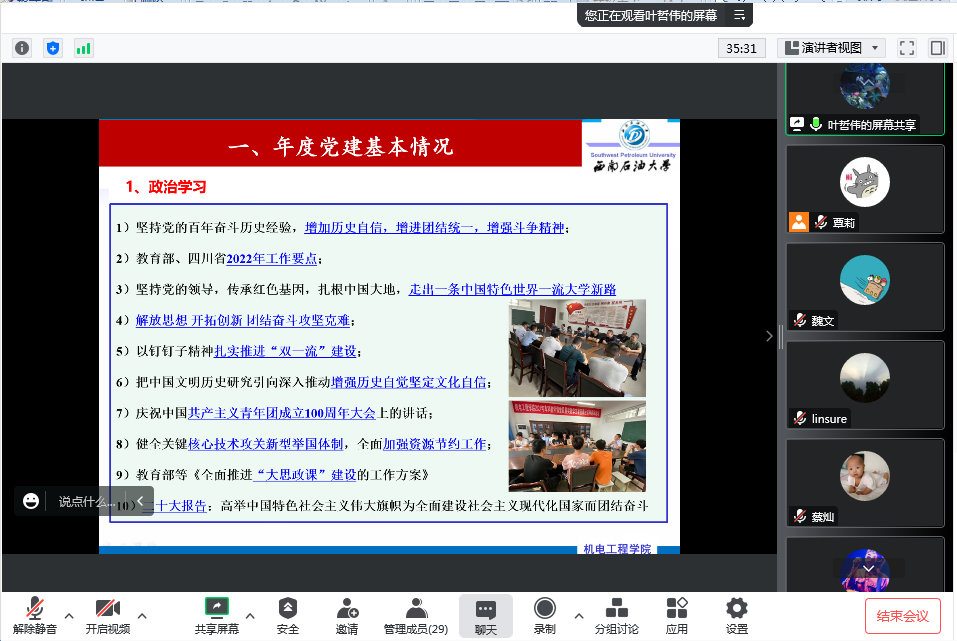The image size is (957, 641).
Task: Open 分组讨论 breakout rooms
Action: pos(617,615)
